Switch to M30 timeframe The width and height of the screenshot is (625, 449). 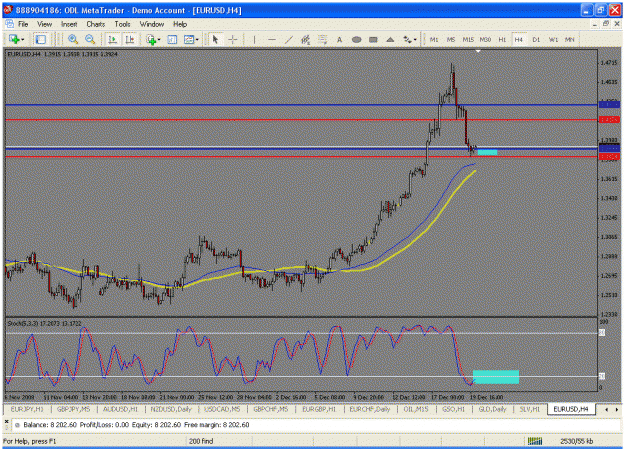(485, 39)
